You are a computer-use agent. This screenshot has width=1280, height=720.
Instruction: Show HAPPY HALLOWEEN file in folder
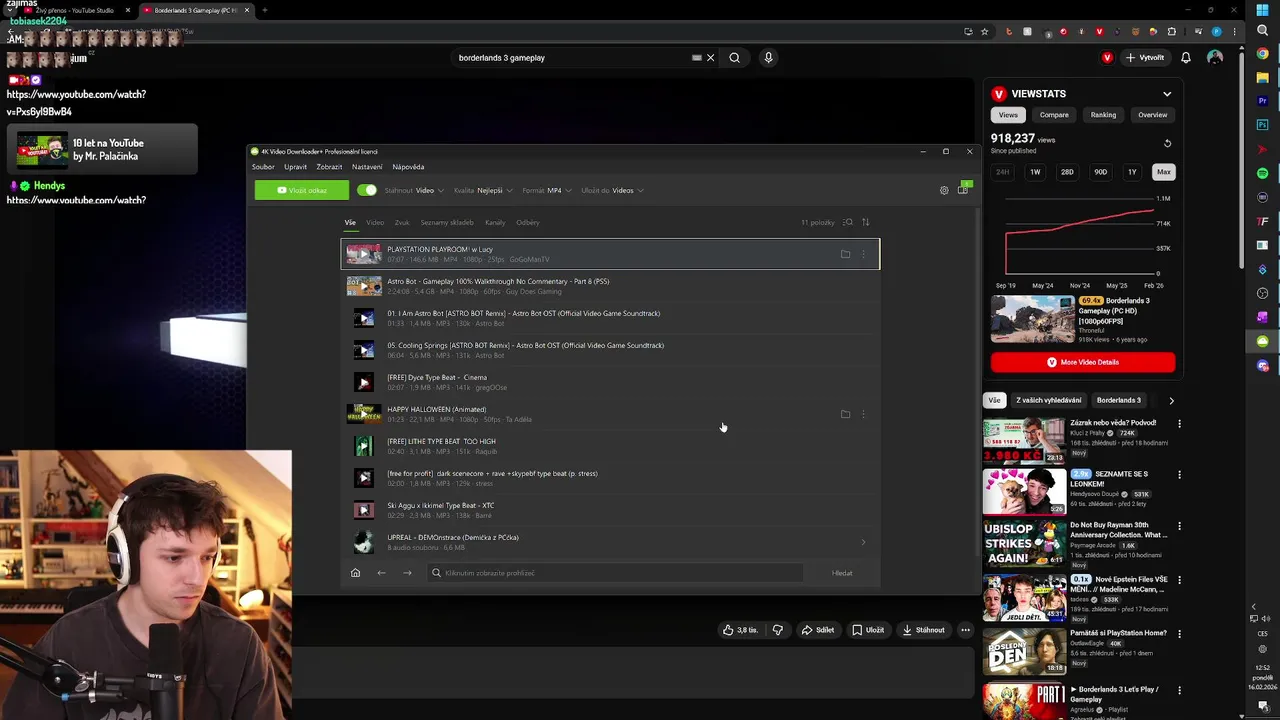[x=845, y=414]
